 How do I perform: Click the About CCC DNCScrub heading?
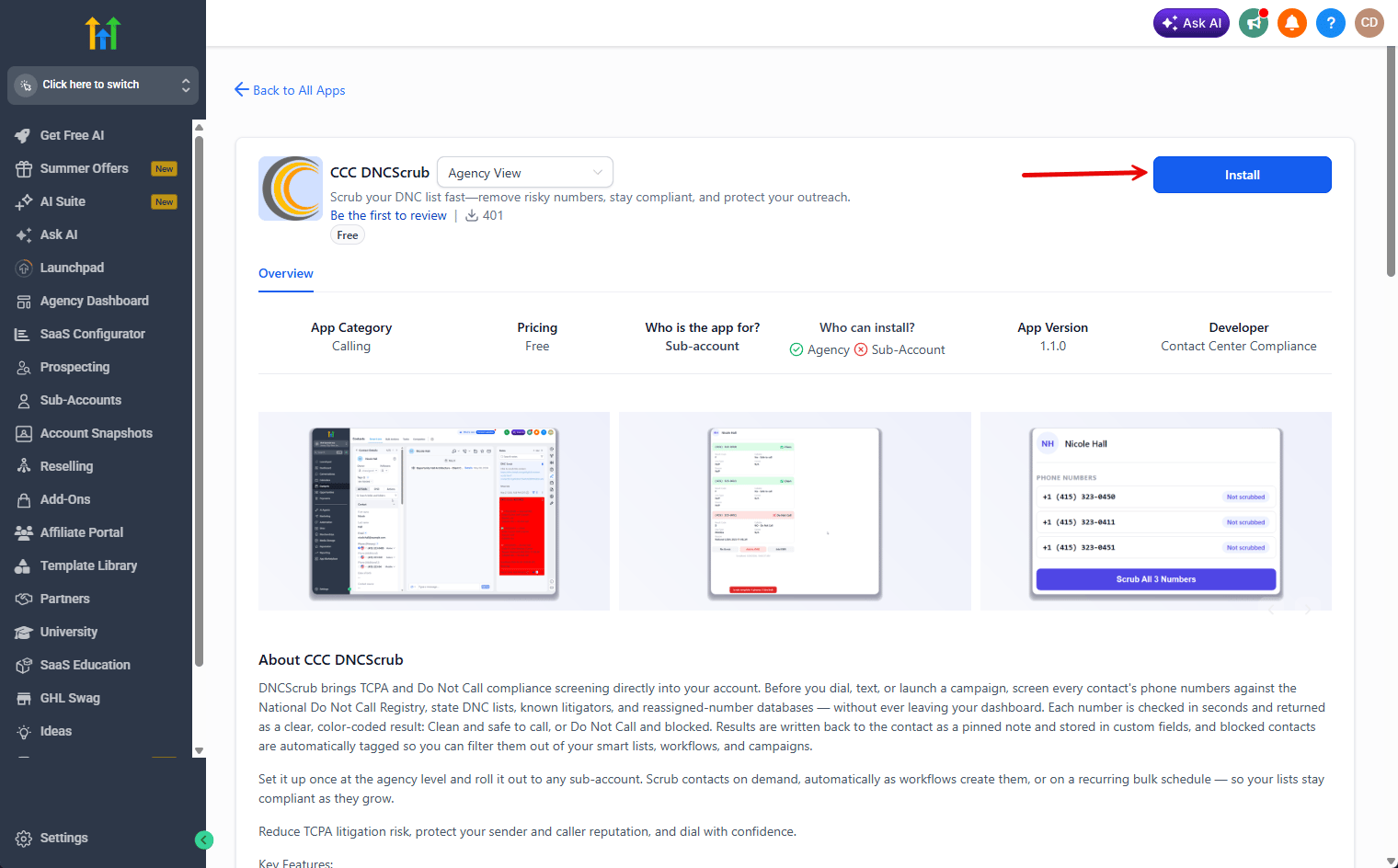[x=331, y=660]
